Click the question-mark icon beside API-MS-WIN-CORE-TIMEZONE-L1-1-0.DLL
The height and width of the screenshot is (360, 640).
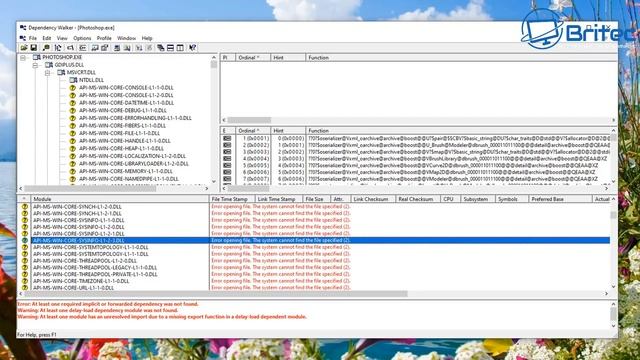click(x=25, y=281)
